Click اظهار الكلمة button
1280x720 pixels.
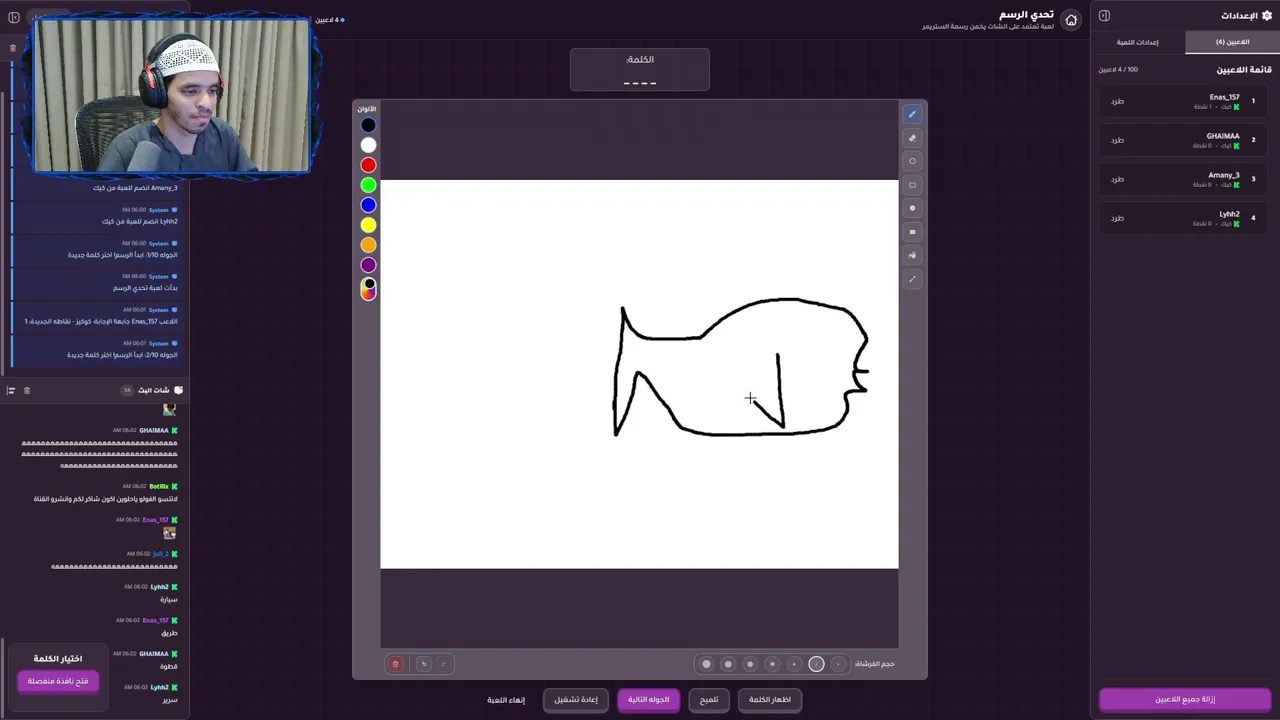770,699
